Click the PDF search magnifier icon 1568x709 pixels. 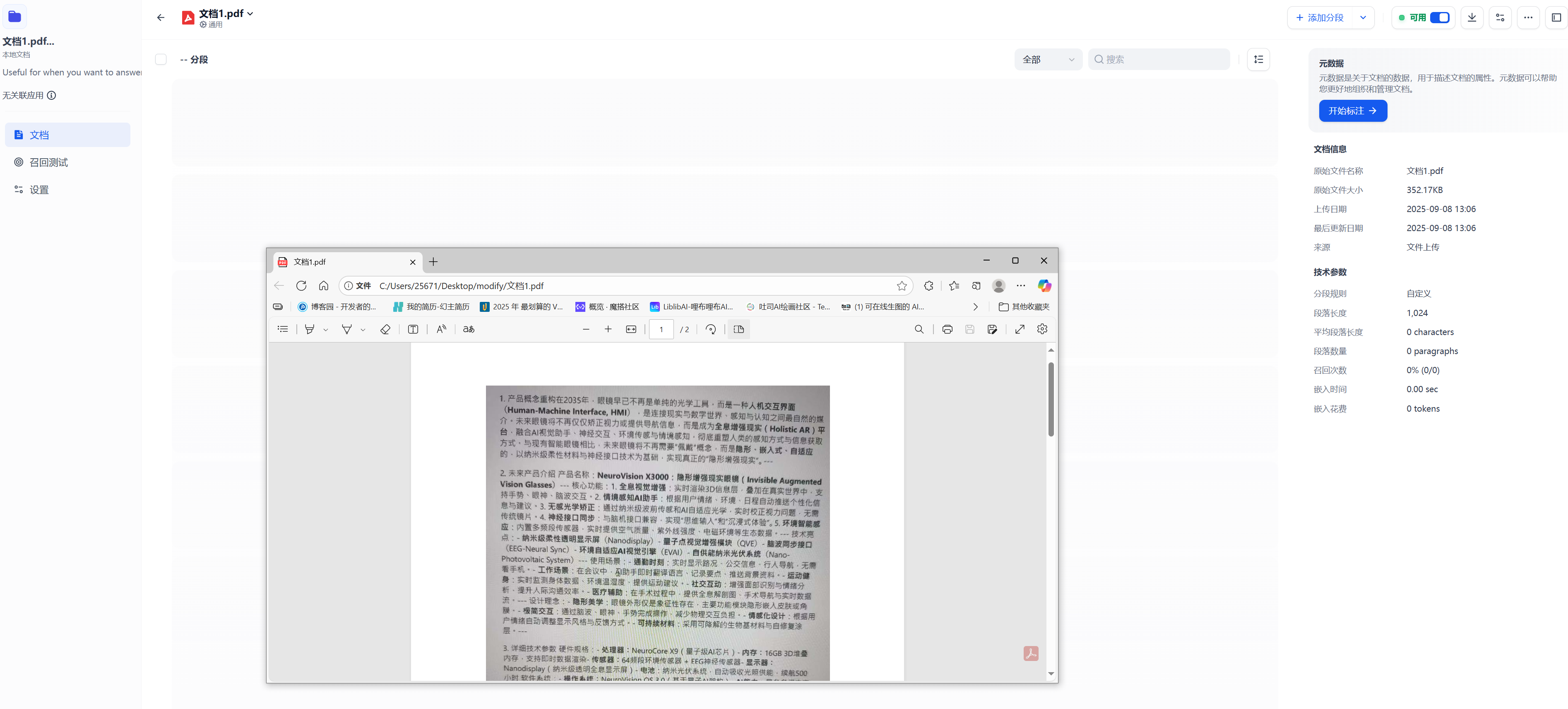click(x=919, y=330)
